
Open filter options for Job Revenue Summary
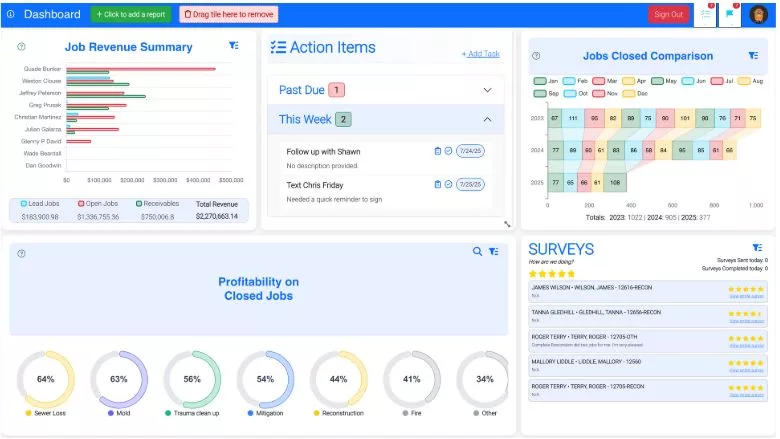pos(233,46)
